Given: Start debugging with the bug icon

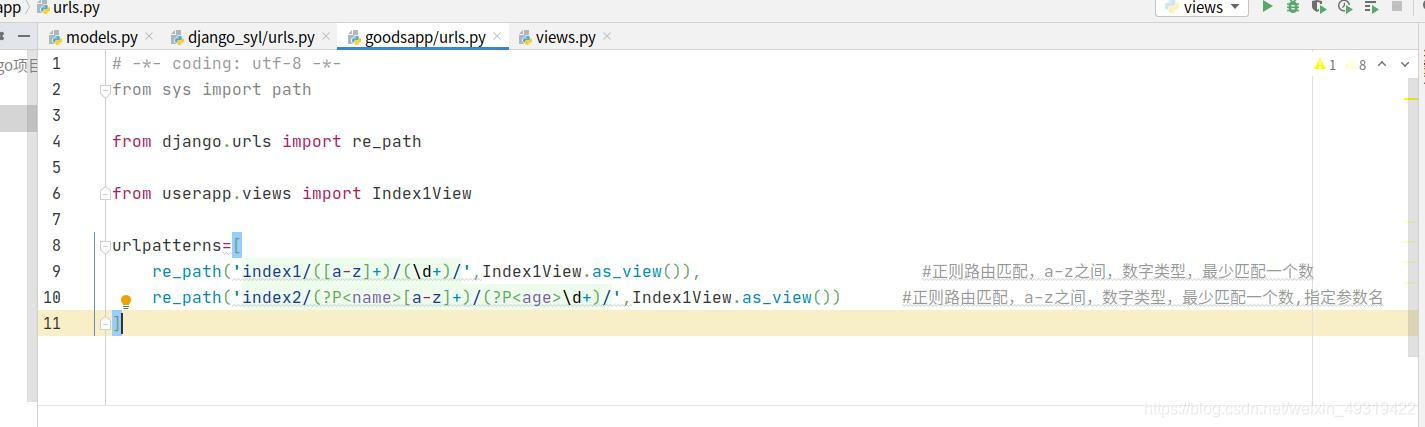Looking at the screenshot, I should pyautogui.click(x=1293, y=7).
